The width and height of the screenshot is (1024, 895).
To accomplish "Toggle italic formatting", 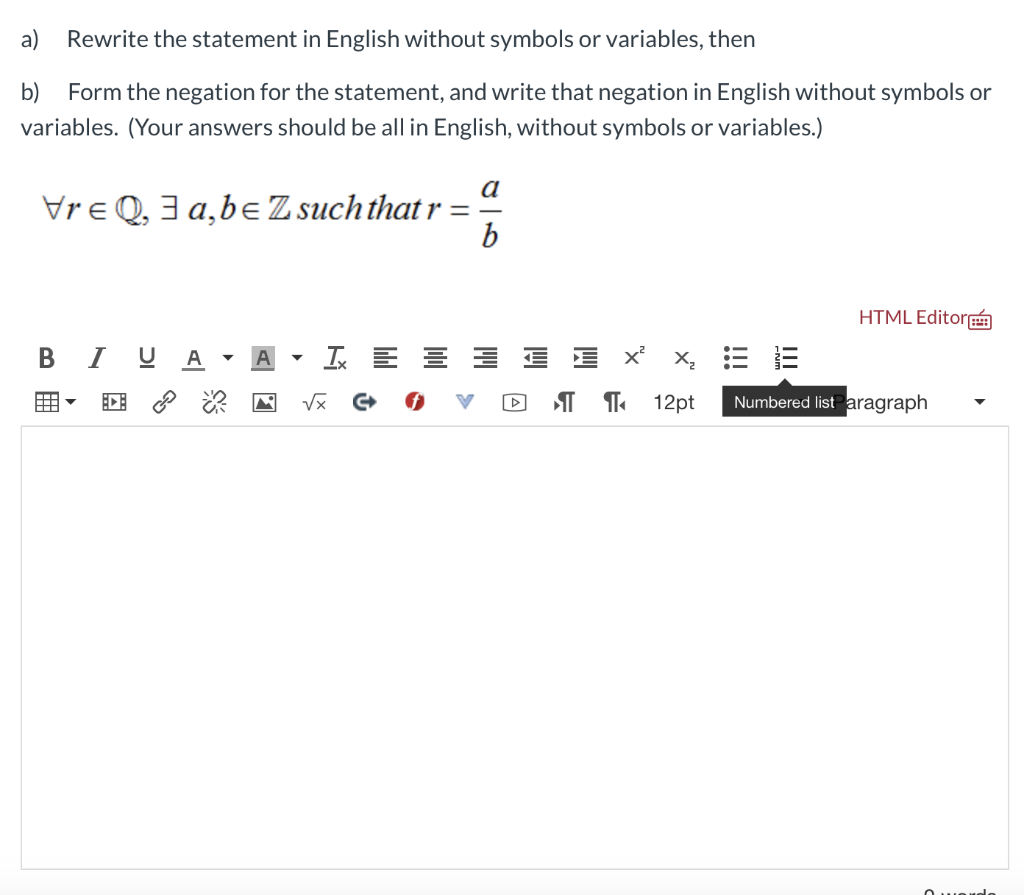I will pyautogui.click(x=96, y=357).
